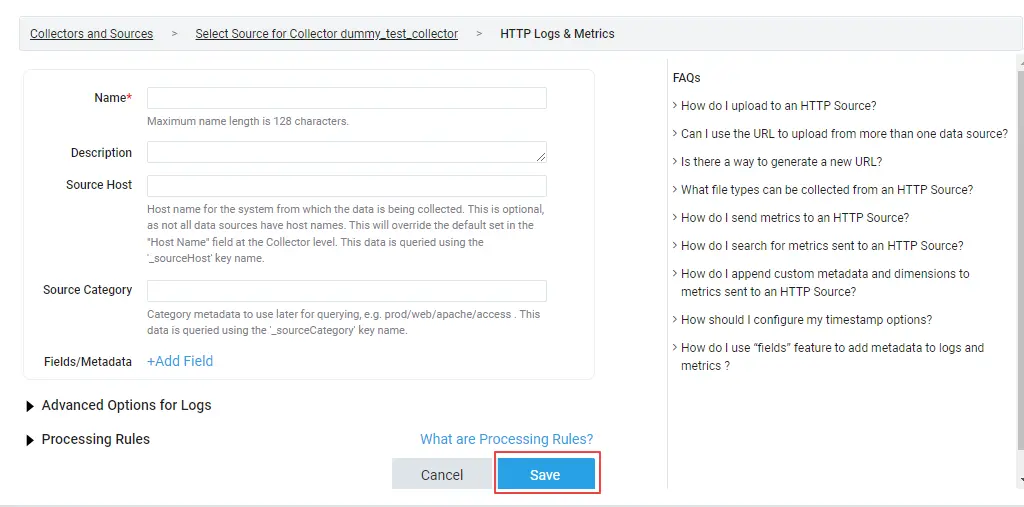Image resolution: width=1024 pixels, height=507 pixels.
Task: Click the Description text area
Action: [x=346, y=152]
